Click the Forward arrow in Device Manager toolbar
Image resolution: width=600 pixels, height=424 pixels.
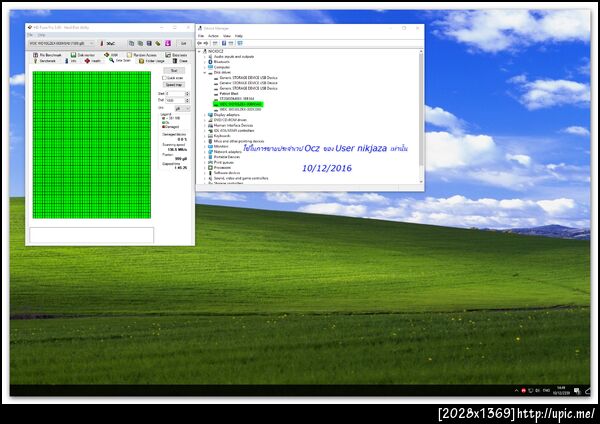[x=206, y=43]
